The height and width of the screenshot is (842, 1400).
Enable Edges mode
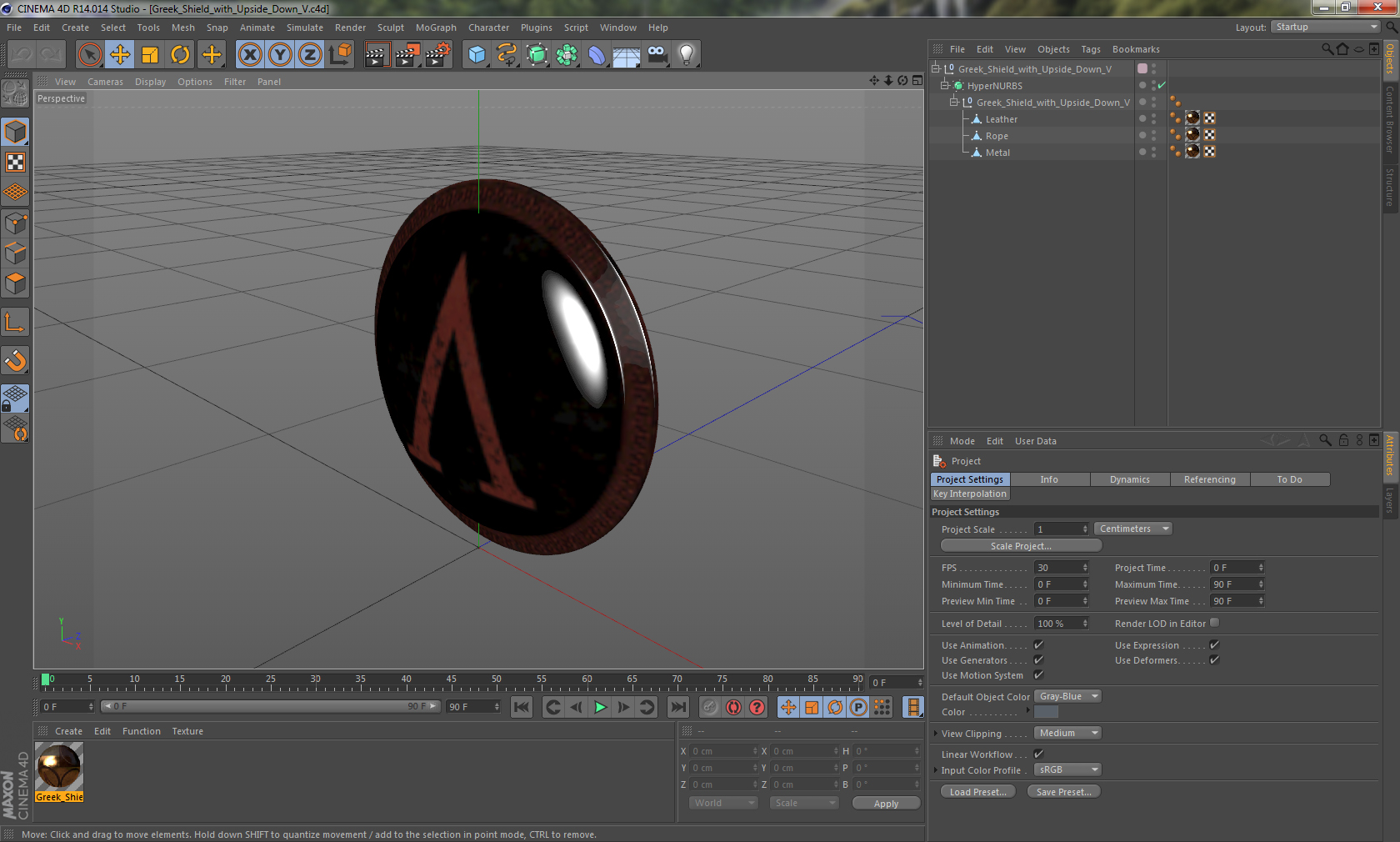16,253
